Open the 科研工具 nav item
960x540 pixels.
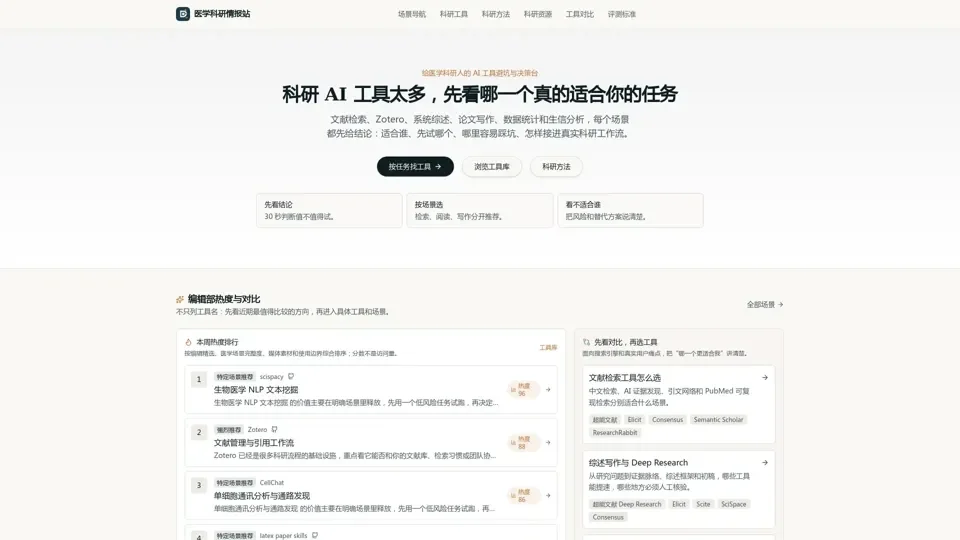click(x=454, y=14)
